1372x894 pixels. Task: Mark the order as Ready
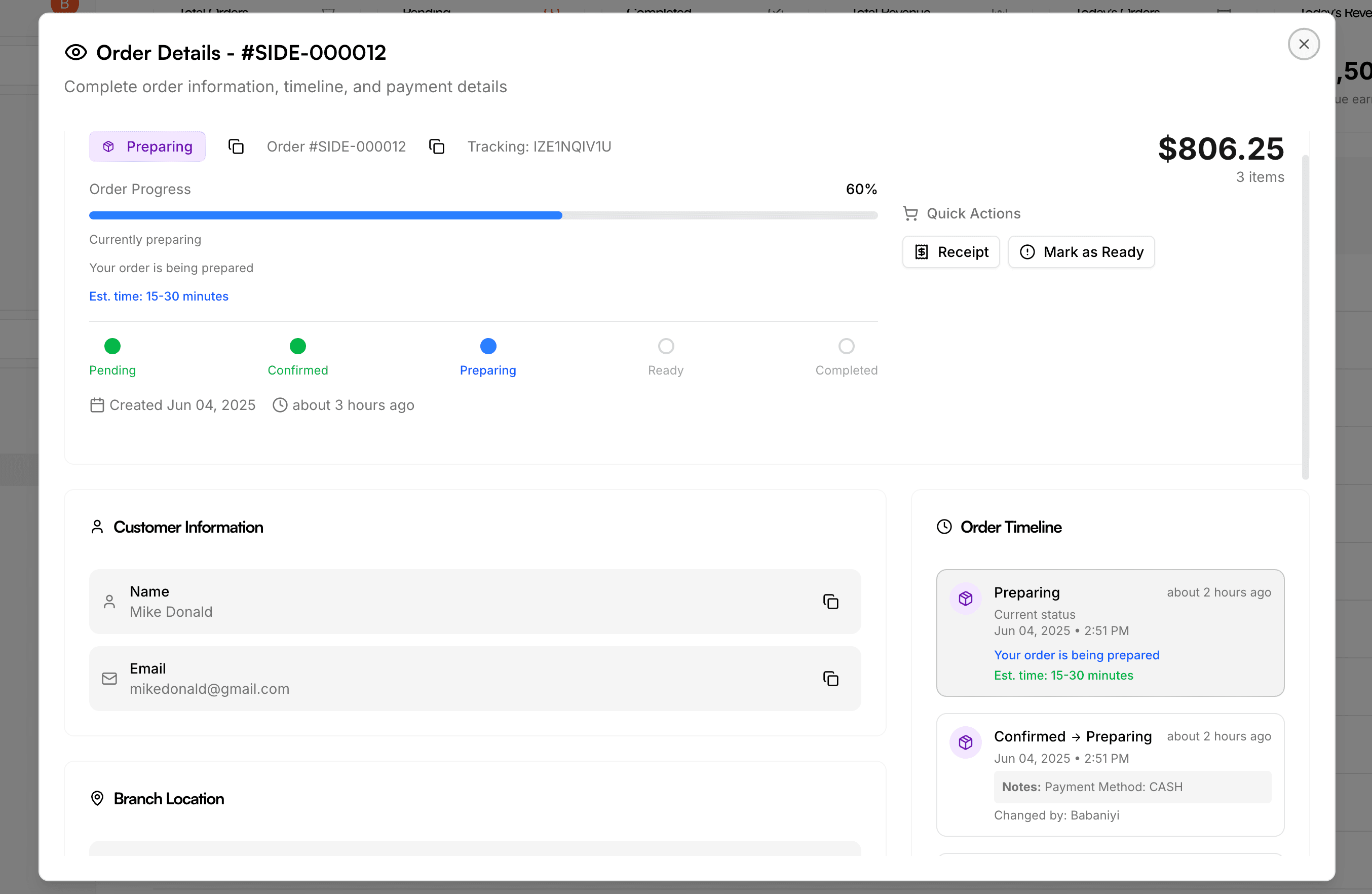[1081, 252]
